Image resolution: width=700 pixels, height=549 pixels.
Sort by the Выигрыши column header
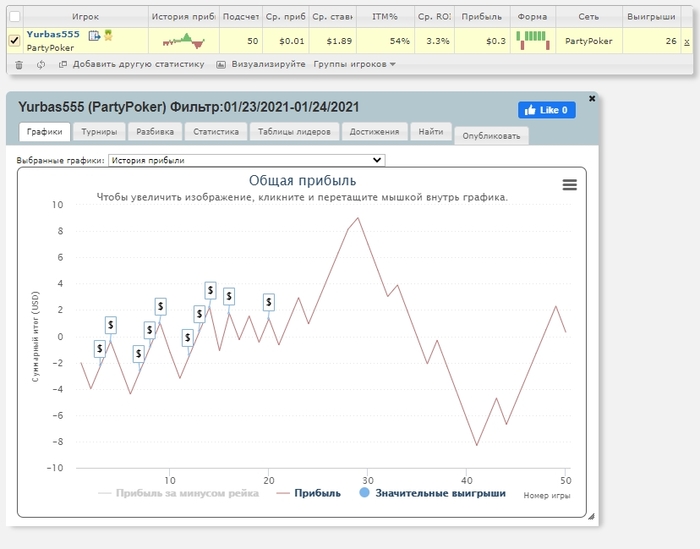pyautogui.click(x=651, y=17)
